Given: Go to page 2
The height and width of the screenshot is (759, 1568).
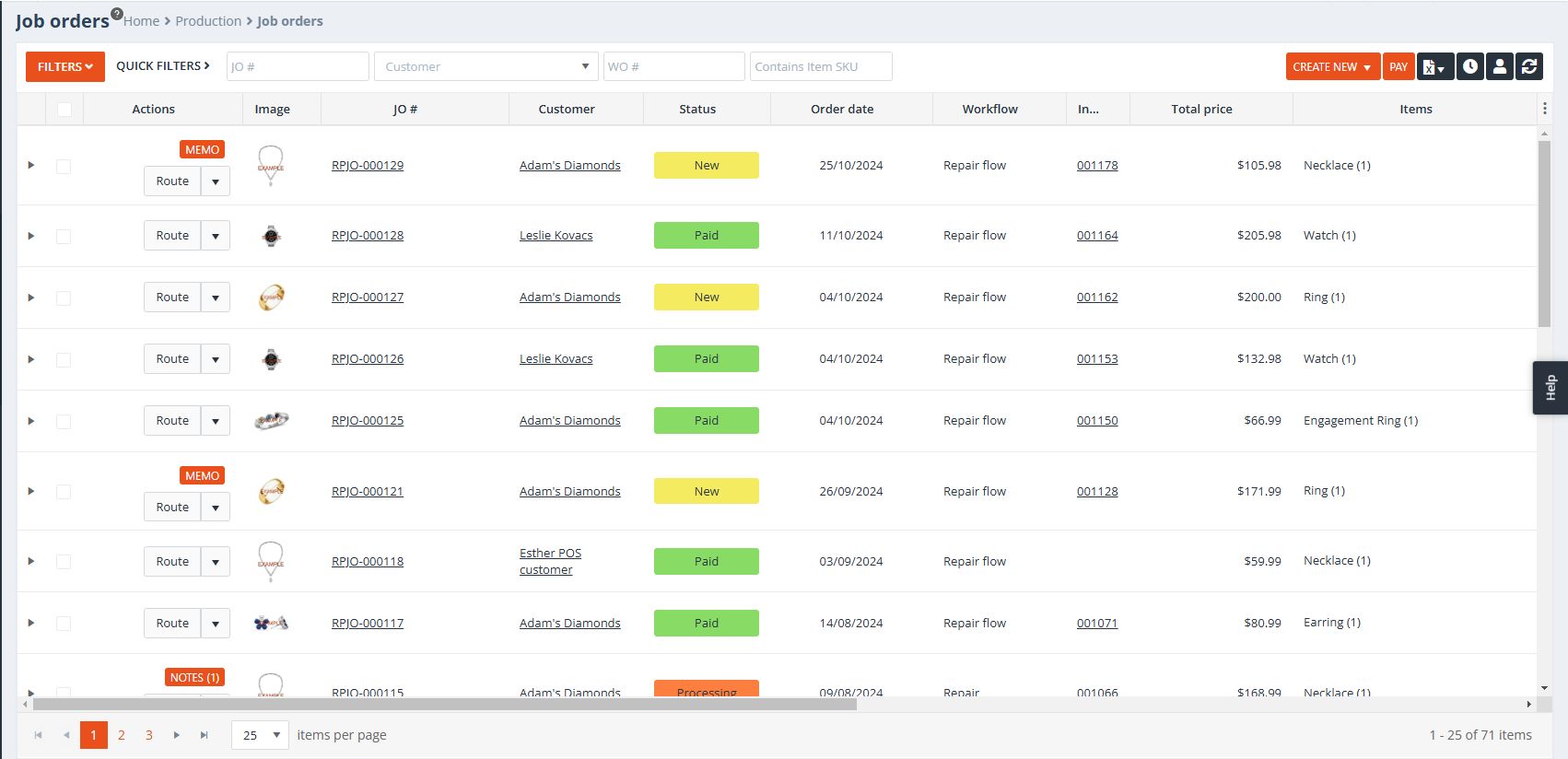Looking at the screenshot, I should click(121, 735).
